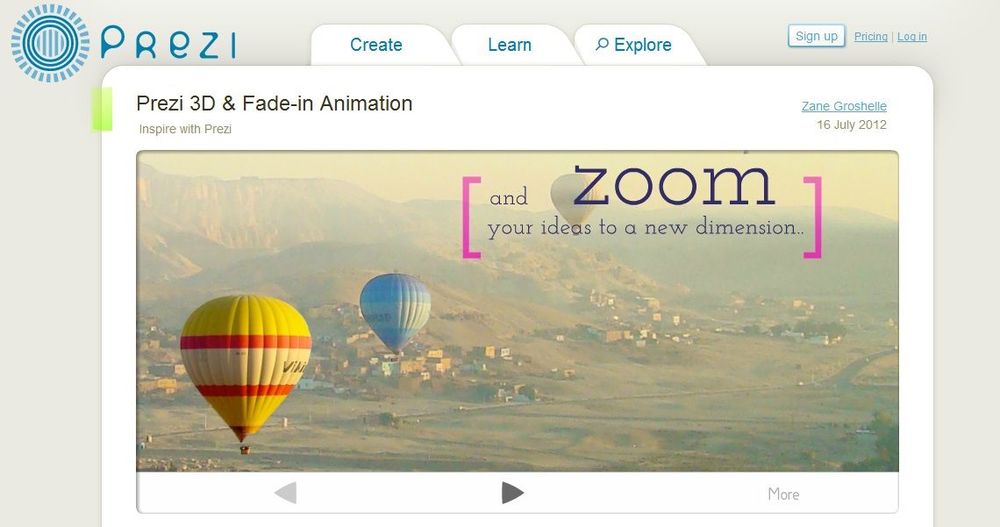This screenshot has width=1000, height=527.
Task: Open author Zane Groshelle's profile link
Action: 844,106
